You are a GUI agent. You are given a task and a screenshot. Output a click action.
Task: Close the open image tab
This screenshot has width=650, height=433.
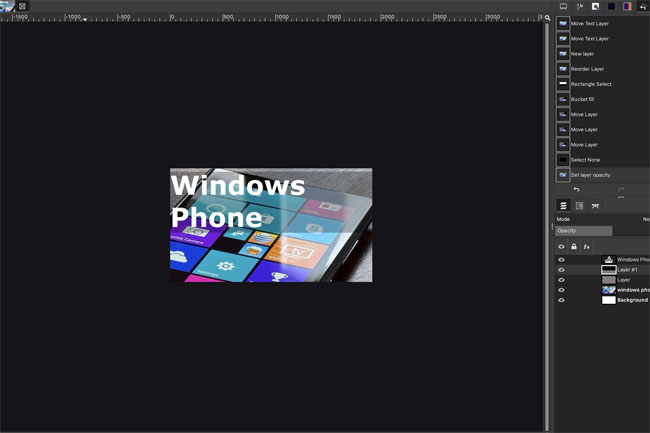coord(22,6)
